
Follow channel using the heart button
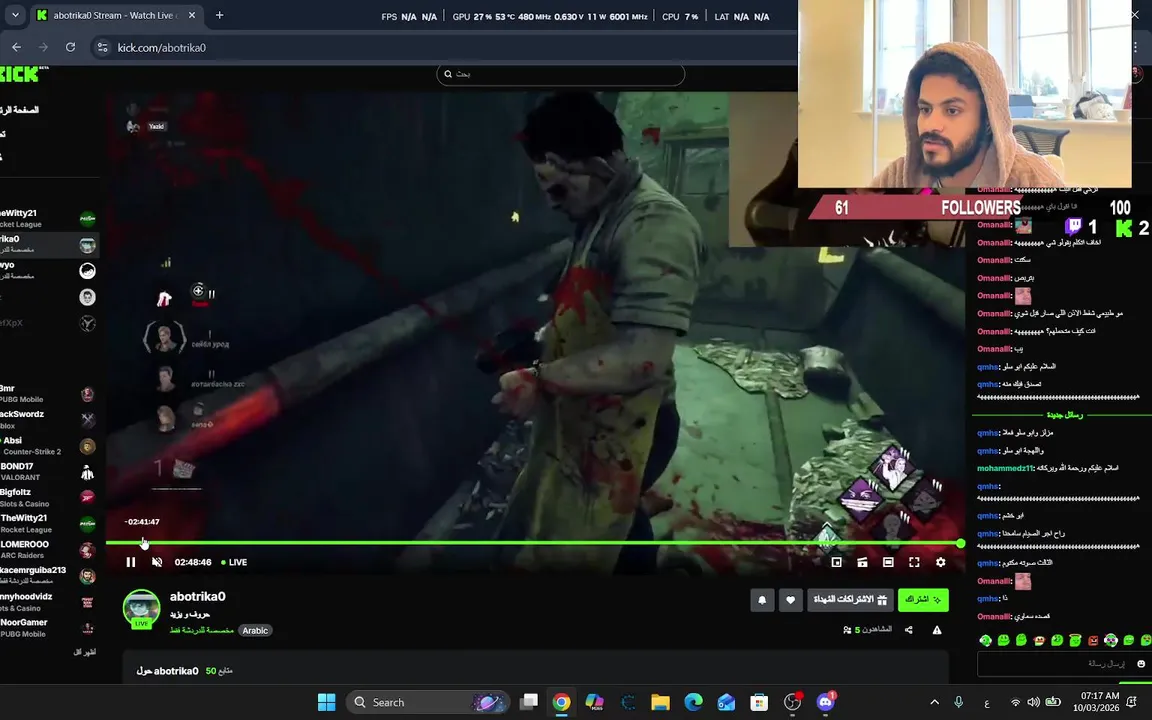(x=791, y=600)
